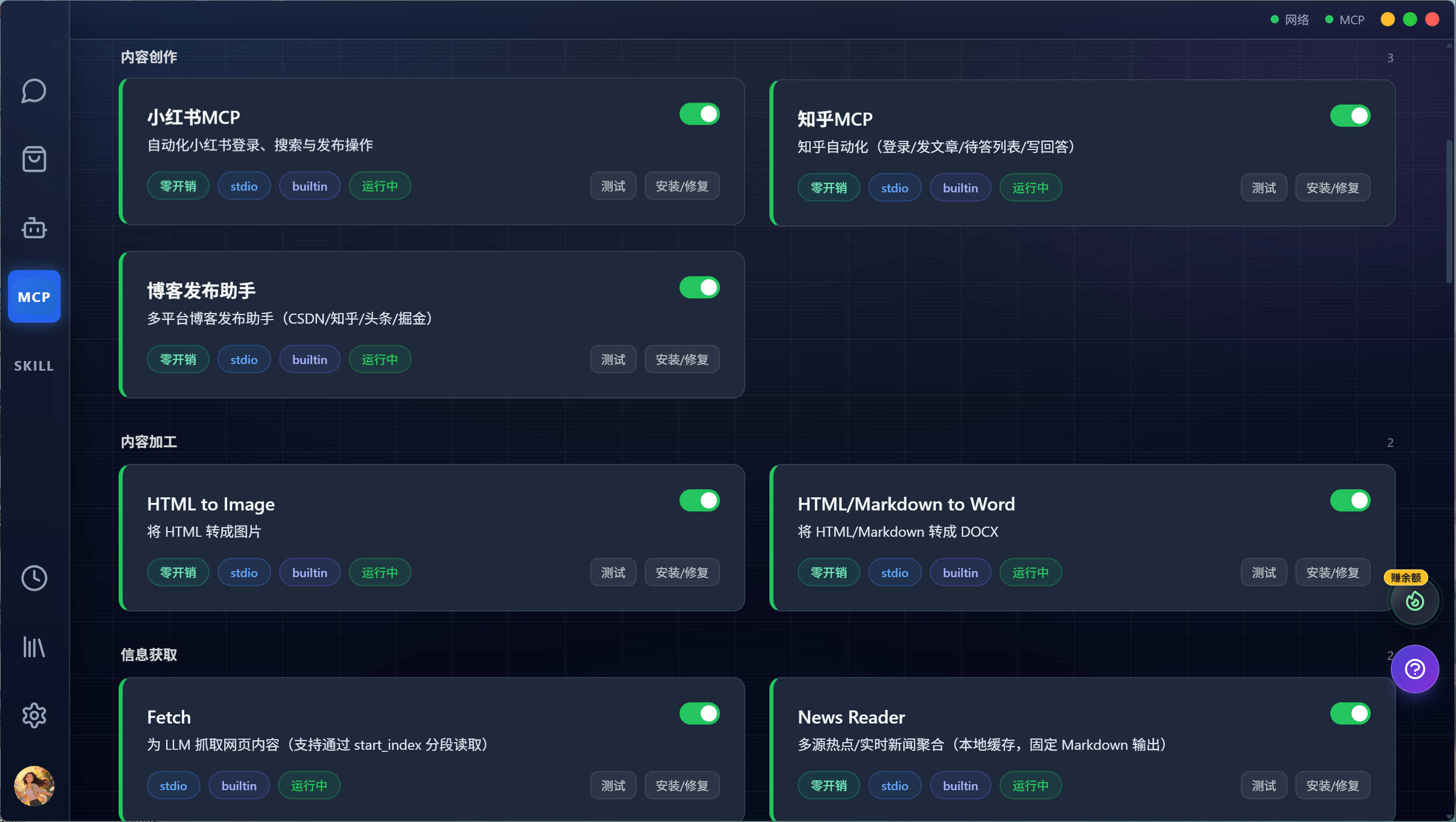Switch to the SKILL sidebar tab
1456x822 pixels.
34,366
